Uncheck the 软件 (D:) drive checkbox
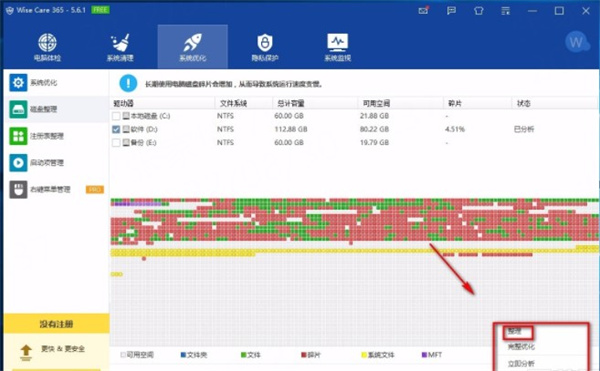The height and width of the screenshot is (371, 600). coord(116,129)
